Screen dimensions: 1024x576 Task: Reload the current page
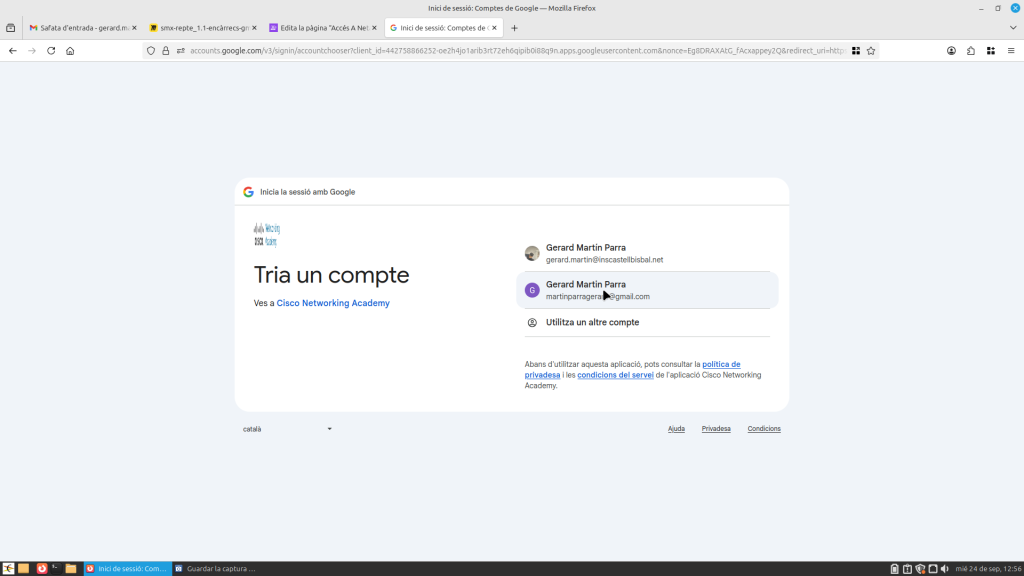tap(51, 51)
